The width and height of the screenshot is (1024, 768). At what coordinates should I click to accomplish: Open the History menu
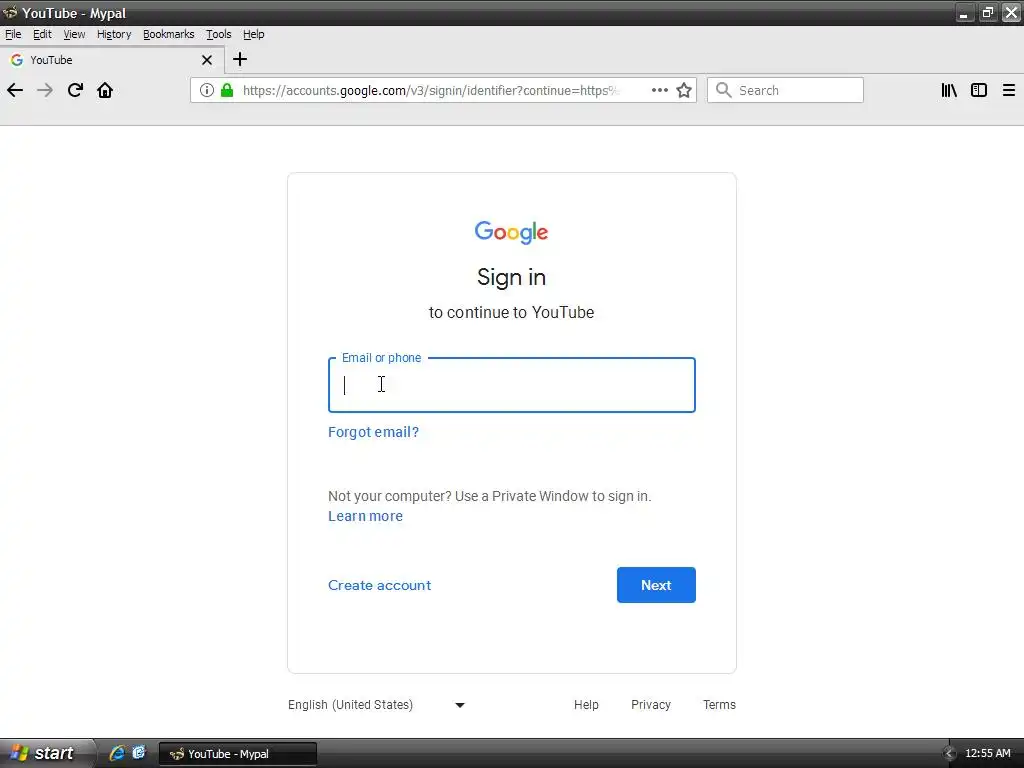(x=114, y=34)
